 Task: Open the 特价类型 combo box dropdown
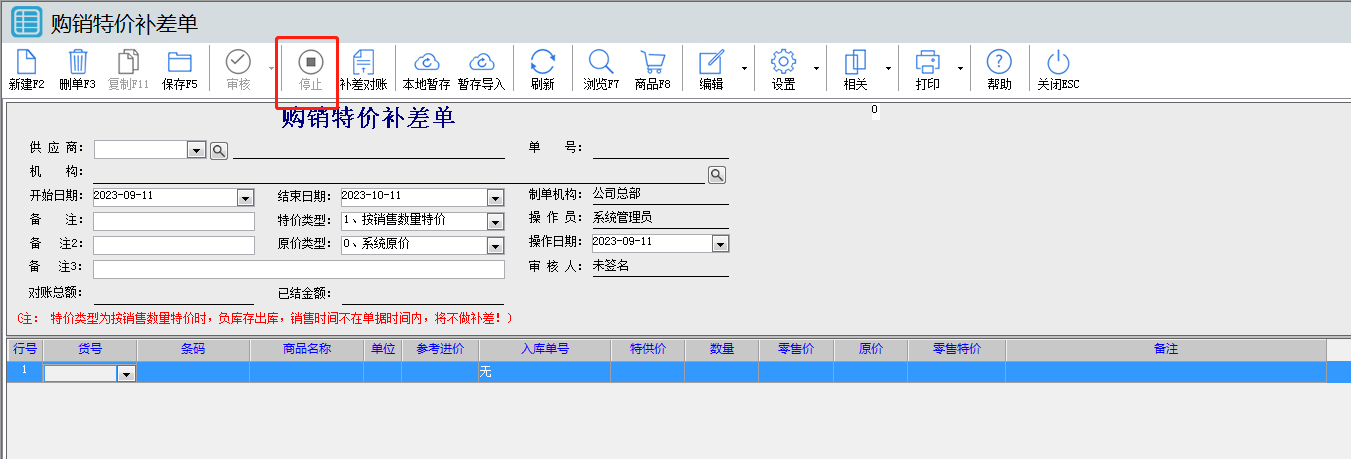point(495,221)
